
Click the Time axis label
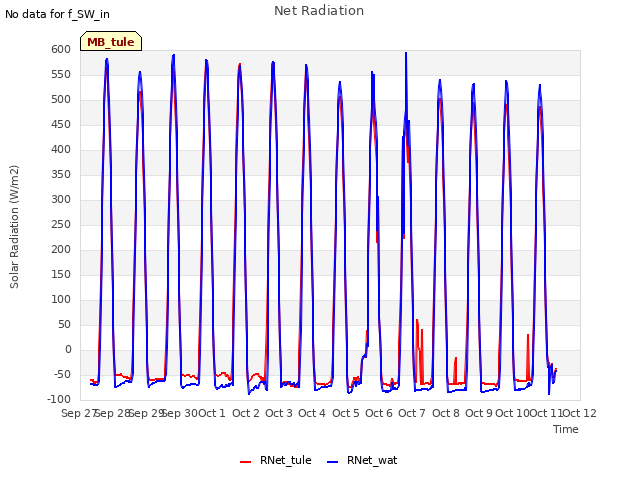pyautogui.click(x=566, y=429)
